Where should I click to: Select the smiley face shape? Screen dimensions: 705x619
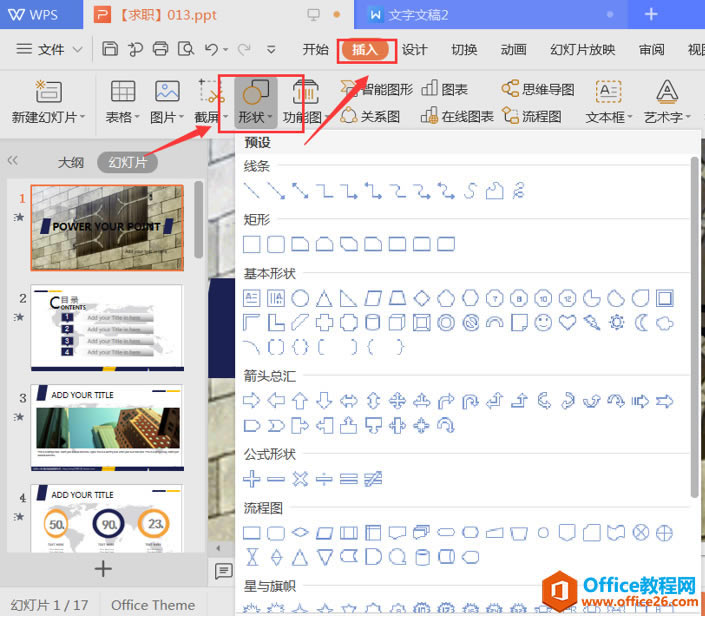click(543, 323)
